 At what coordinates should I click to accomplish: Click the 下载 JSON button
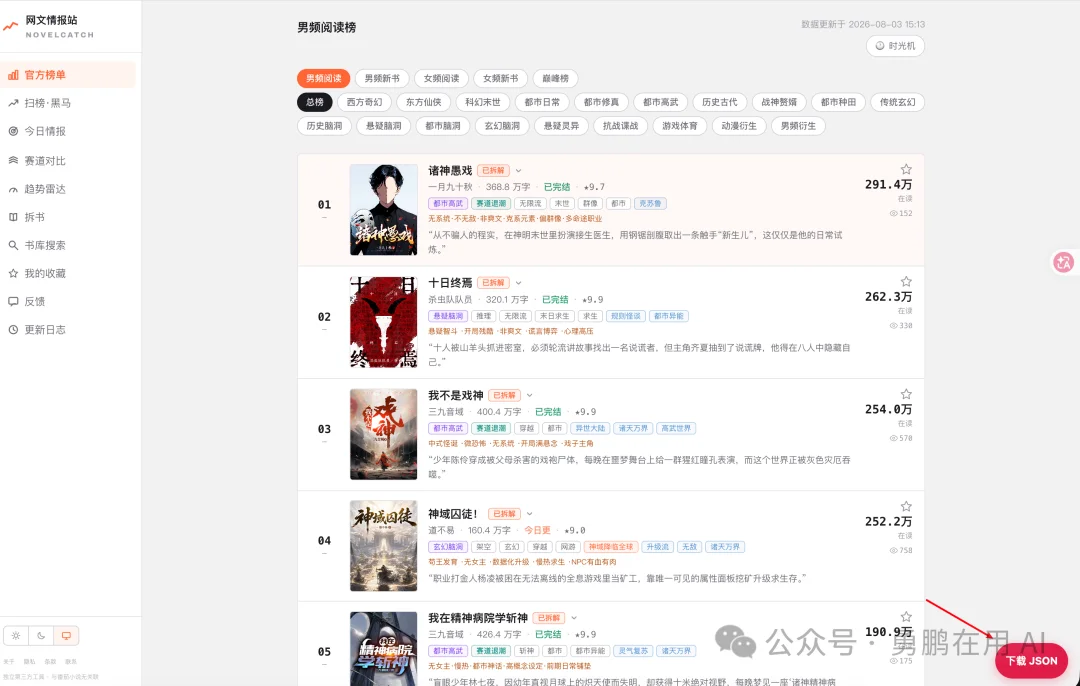pos(1031,661)
